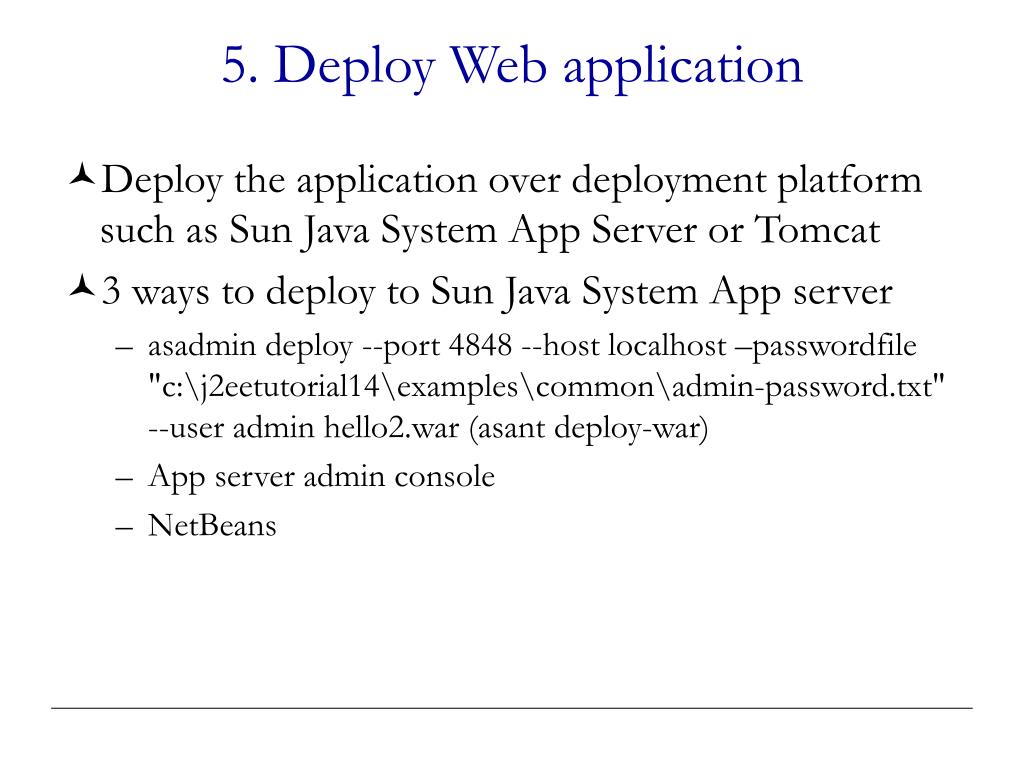Click the line "Deploy the application over deployment platform"
This screenshot has height=768, width=1024.
(511, 181)
